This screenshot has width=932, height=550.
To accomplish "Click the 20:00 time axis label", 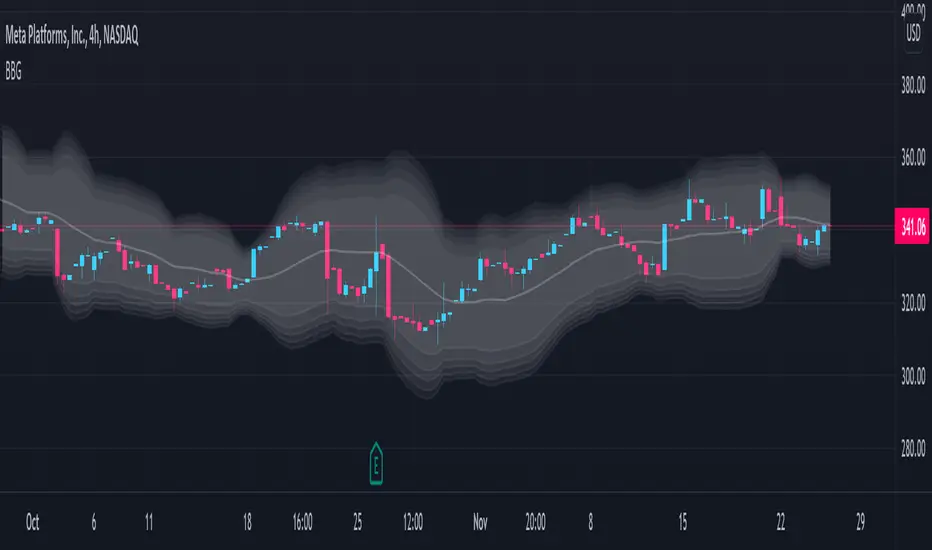I will [535, 521].
